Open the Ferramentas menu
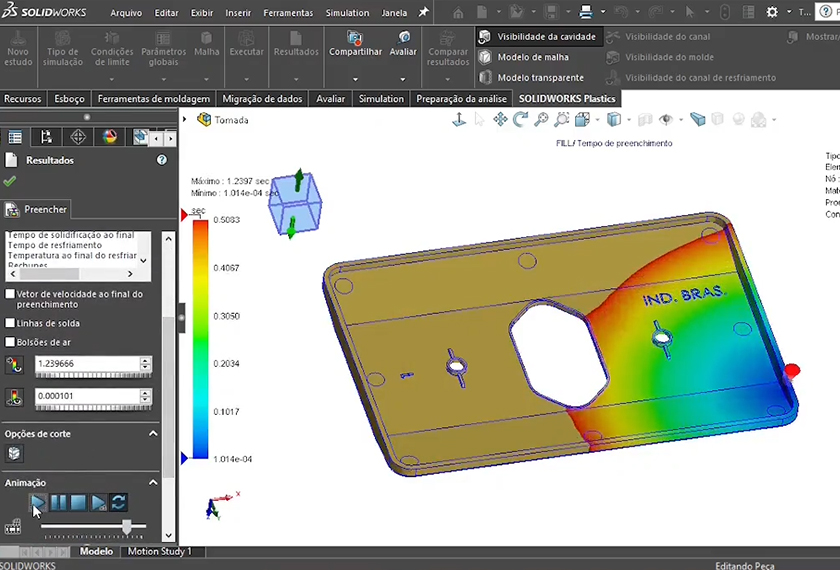Image resolution: width=840 pixels, height=570 pixels. coord(288,13)
